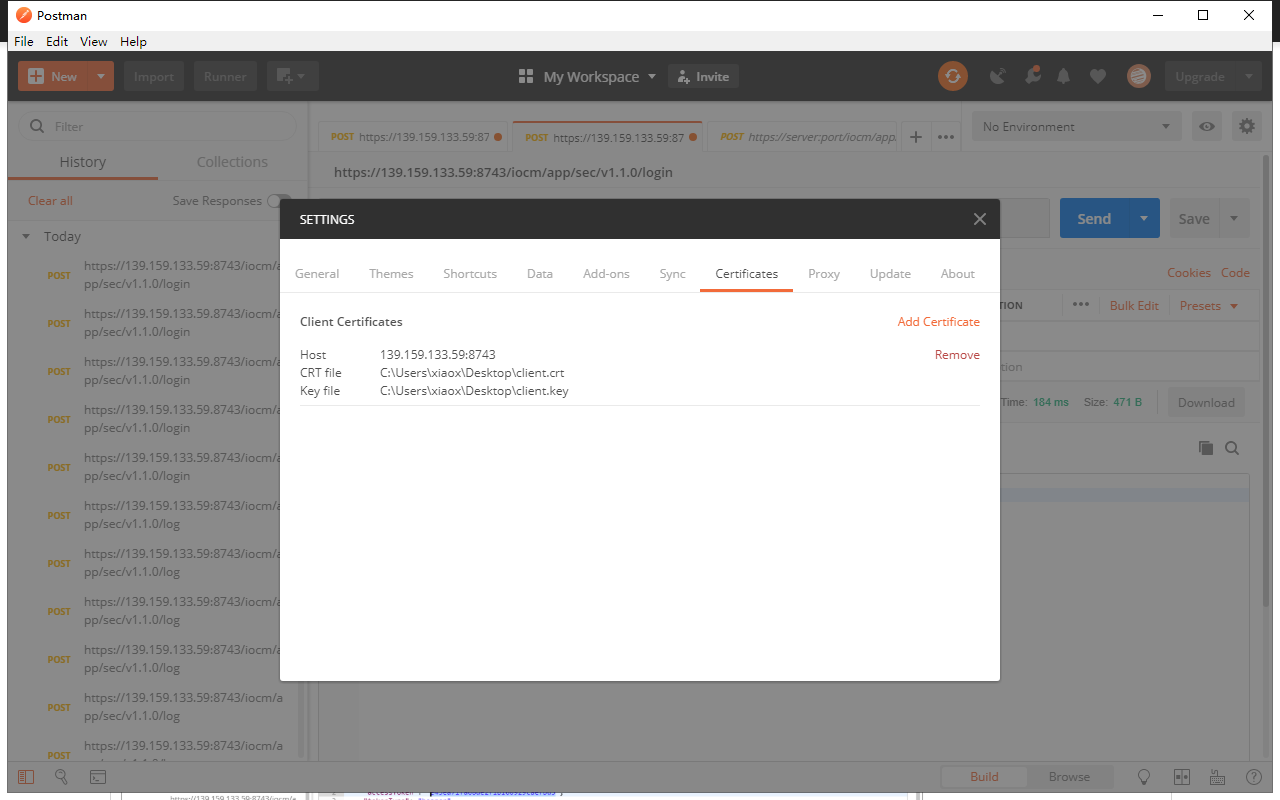Open the Cookies link

click(1189, 273)
